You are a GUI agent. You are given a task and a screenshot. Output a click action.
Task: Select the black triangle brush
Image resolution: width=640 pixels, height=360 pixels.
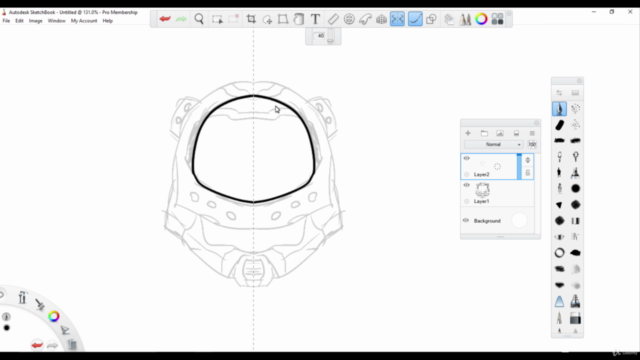[560, 205]
